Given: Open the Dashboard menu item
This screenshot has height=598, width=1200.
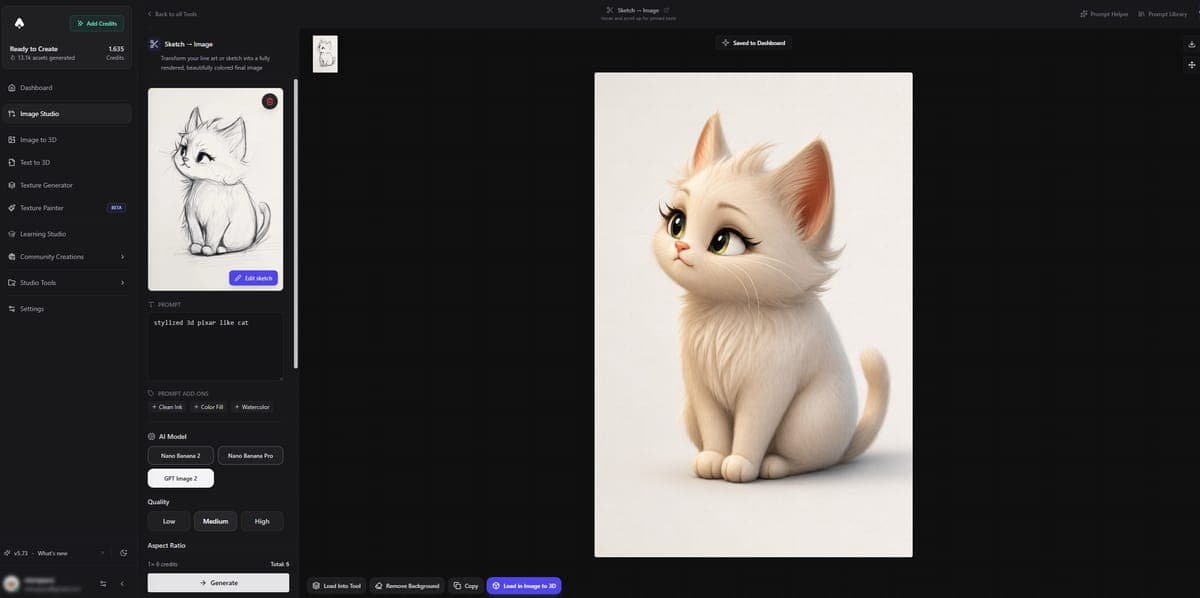Looking at the screenshot, I should pos(67,88).
